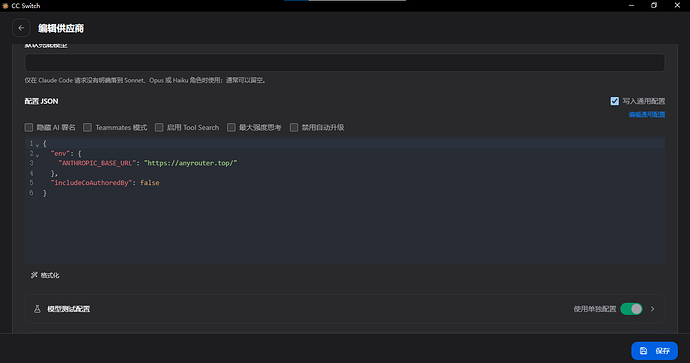Click the includeCoAuthoredBy key on line 5
Screen dimensions: 690x363
point(92,183)
